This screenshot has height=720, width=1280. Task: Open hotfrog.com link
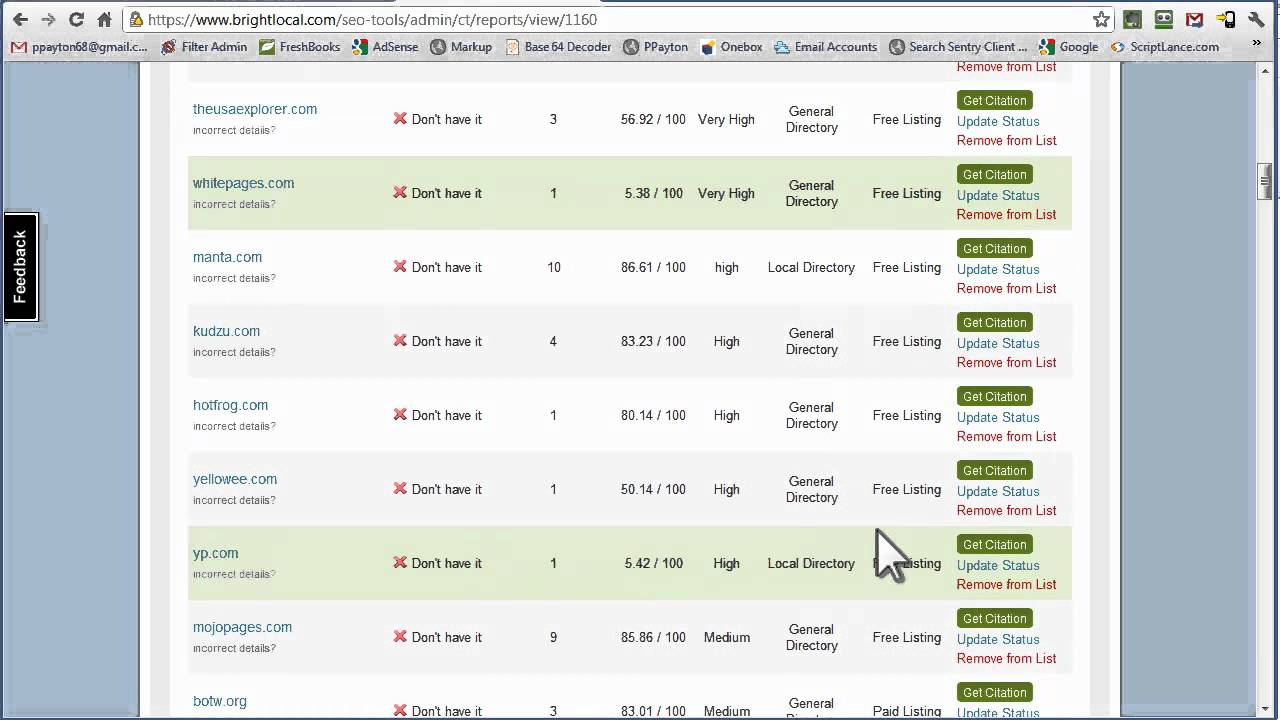coord(230,405)
